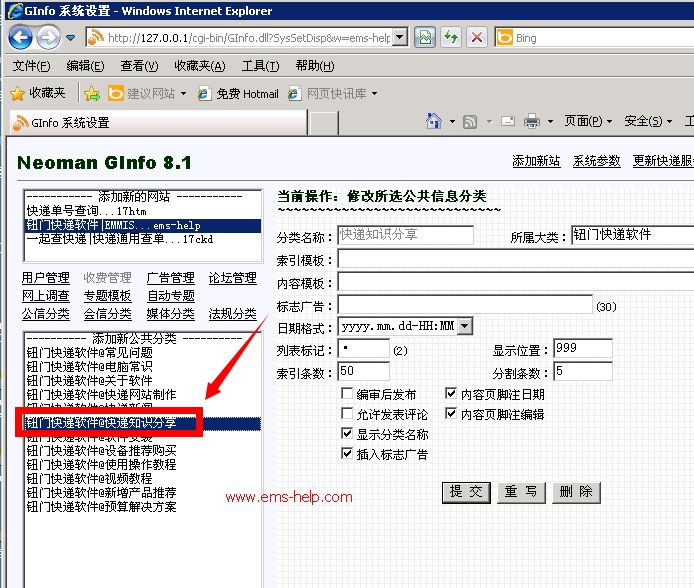This screenshot has height=588, width=694.
Task: Click the Refresh page icon
Action: coord(451,38)
